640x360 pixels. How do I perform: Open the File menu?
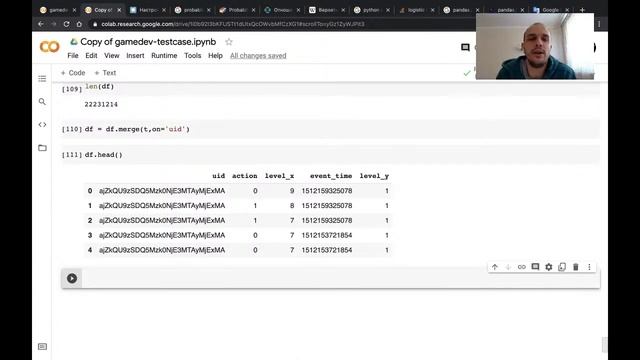73,56
